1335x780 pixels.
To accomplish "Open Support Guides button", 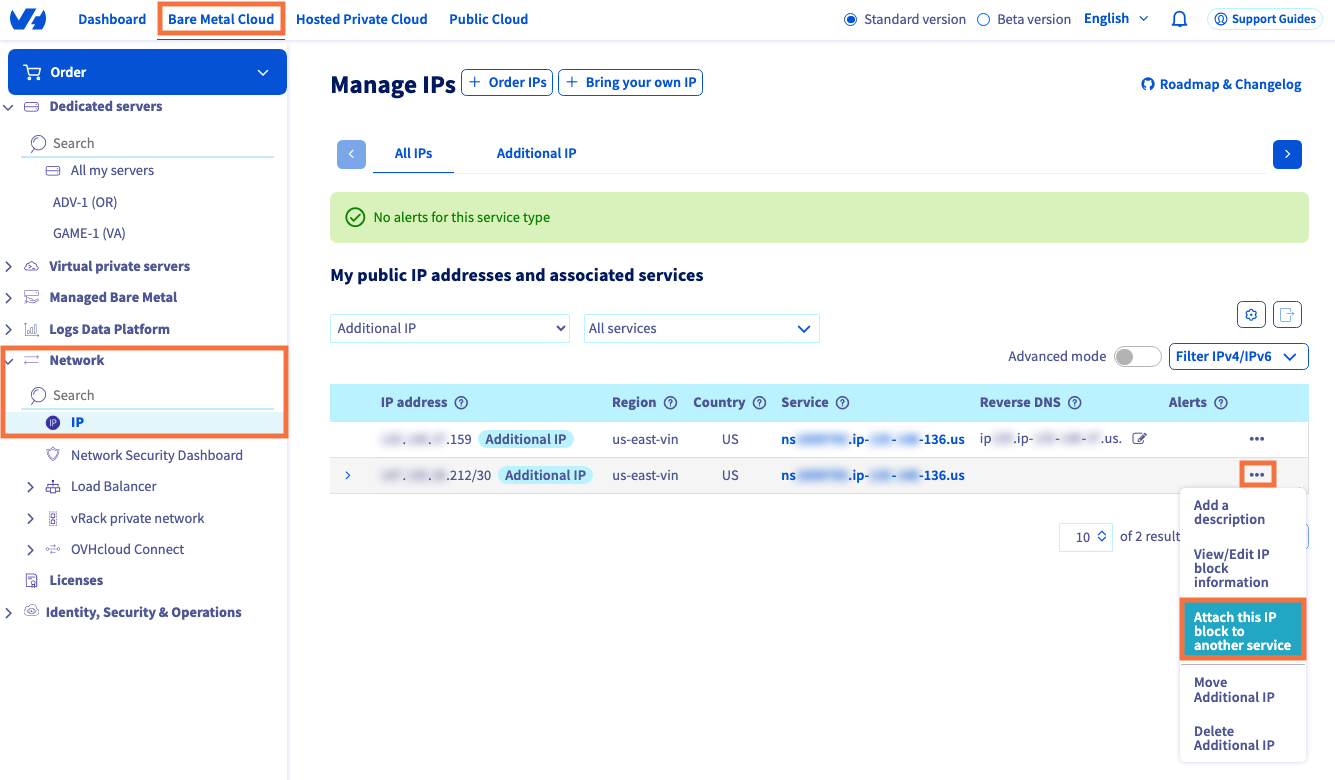I will tap(1263, 19).
